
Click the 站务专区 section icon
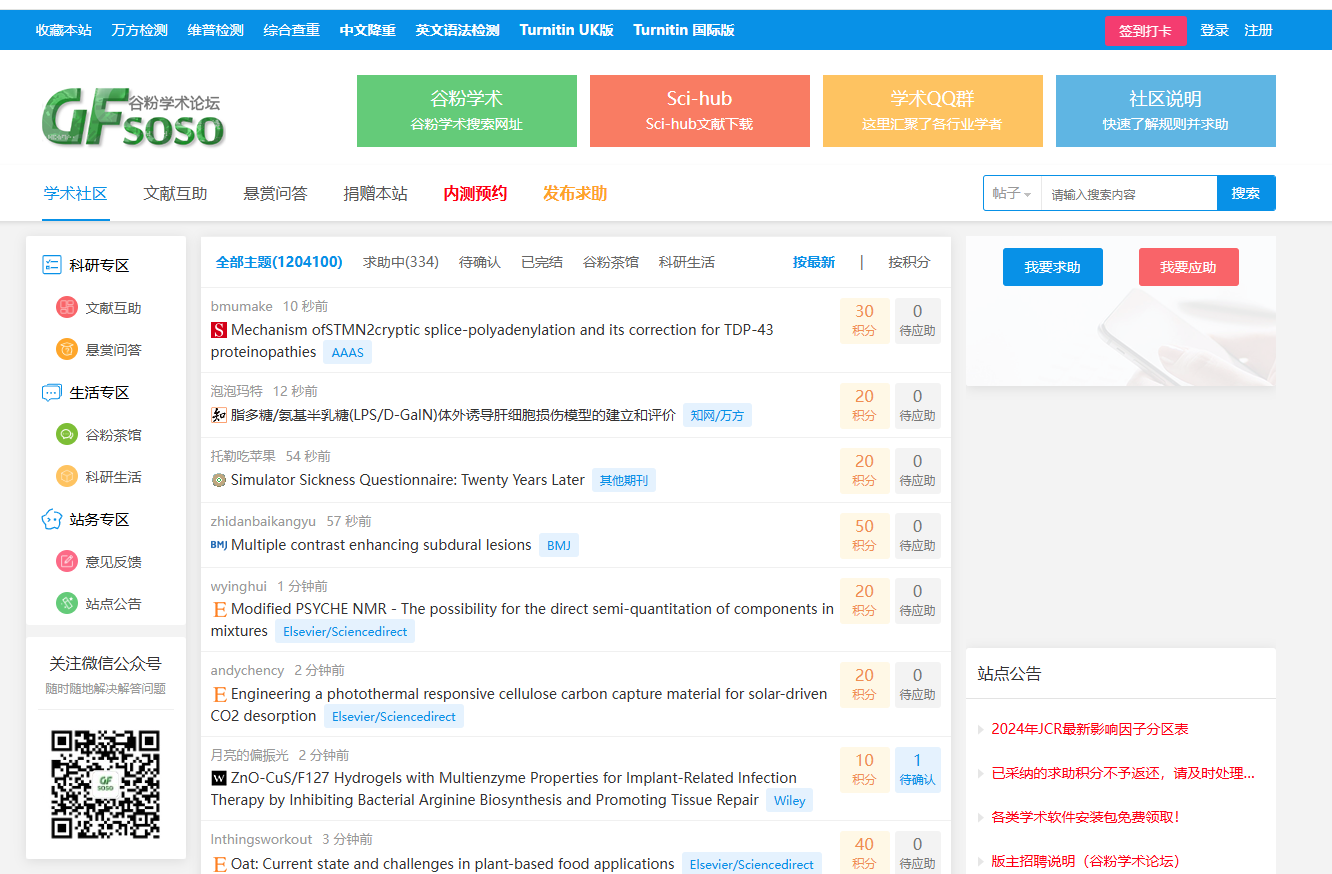coord(52,519)
